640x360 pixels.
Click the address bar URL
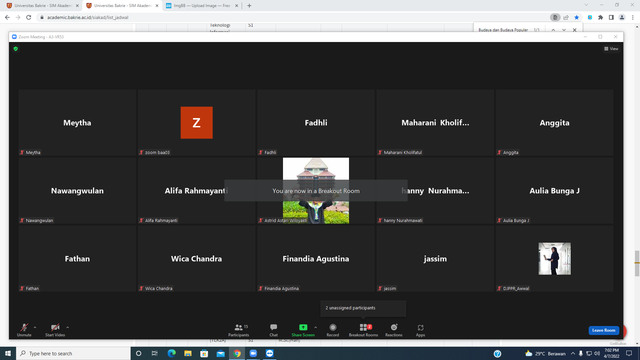pos(88,18)
